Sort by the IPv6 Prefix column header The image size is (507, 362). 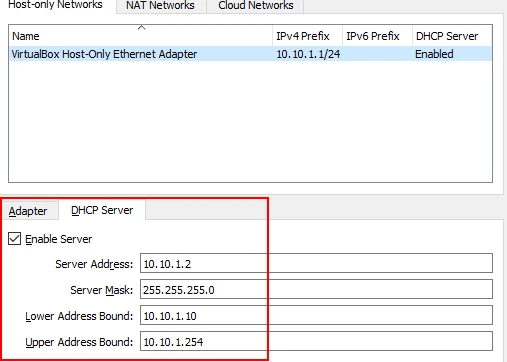tap(377, 36)
